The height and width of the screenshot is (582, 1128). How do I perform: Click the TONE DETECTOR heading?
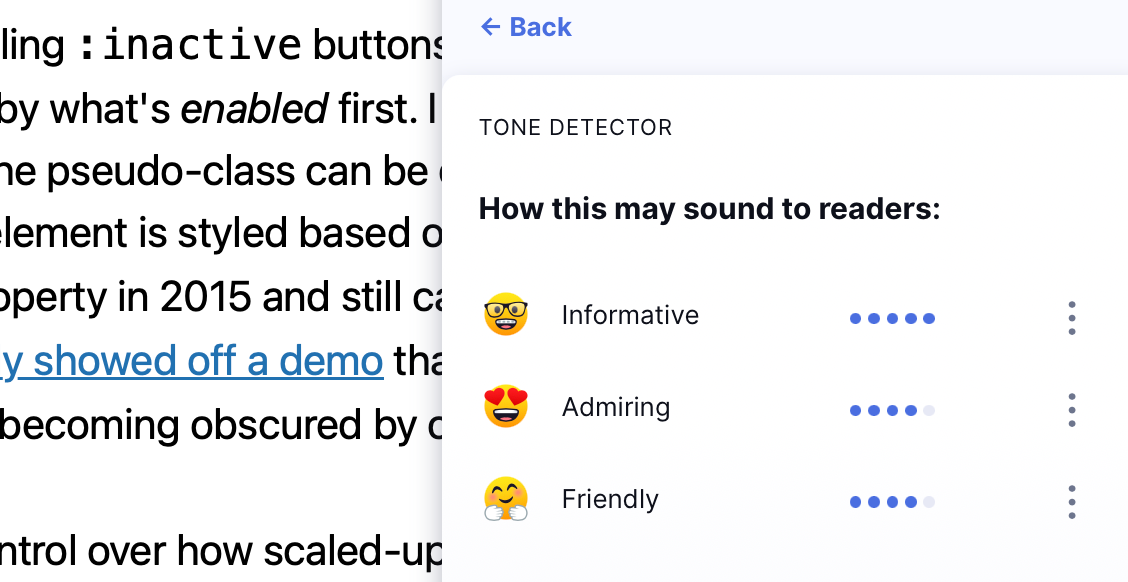576,127
